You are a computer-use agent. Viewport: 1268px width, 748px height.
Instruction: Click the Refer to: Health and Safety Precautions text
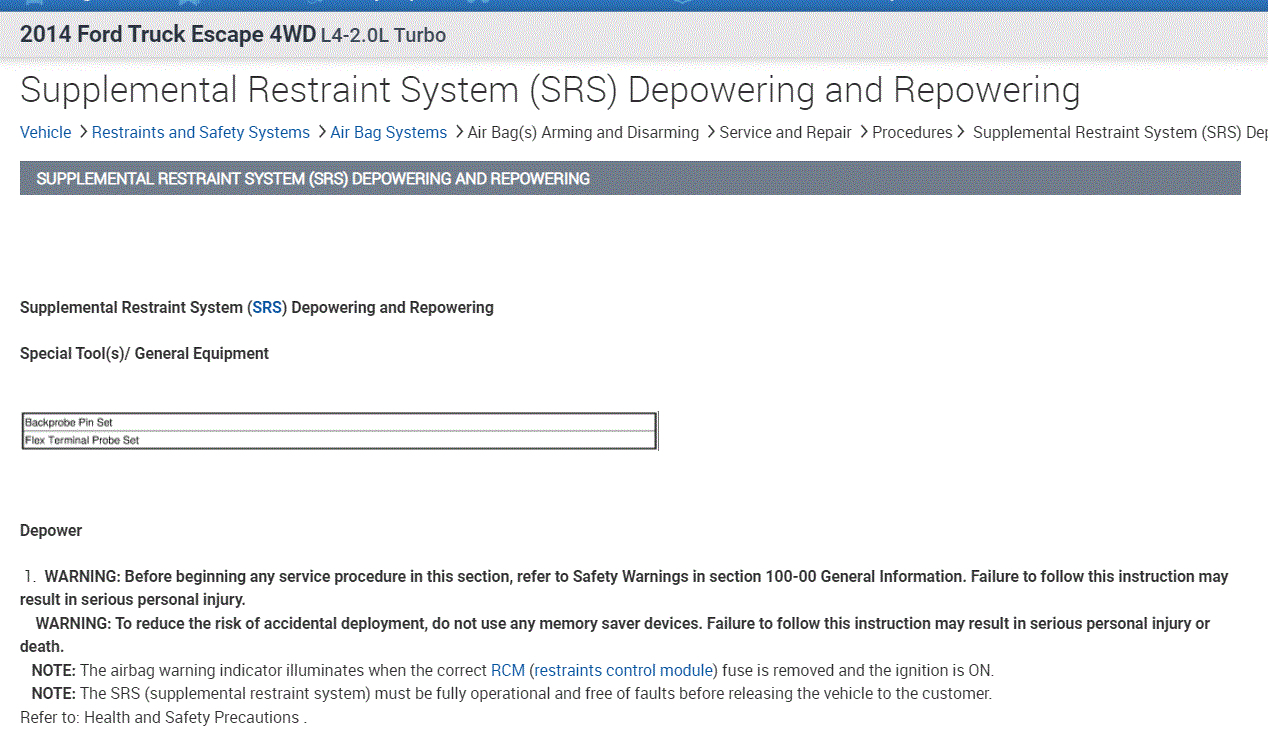click(x=163, y=717)
